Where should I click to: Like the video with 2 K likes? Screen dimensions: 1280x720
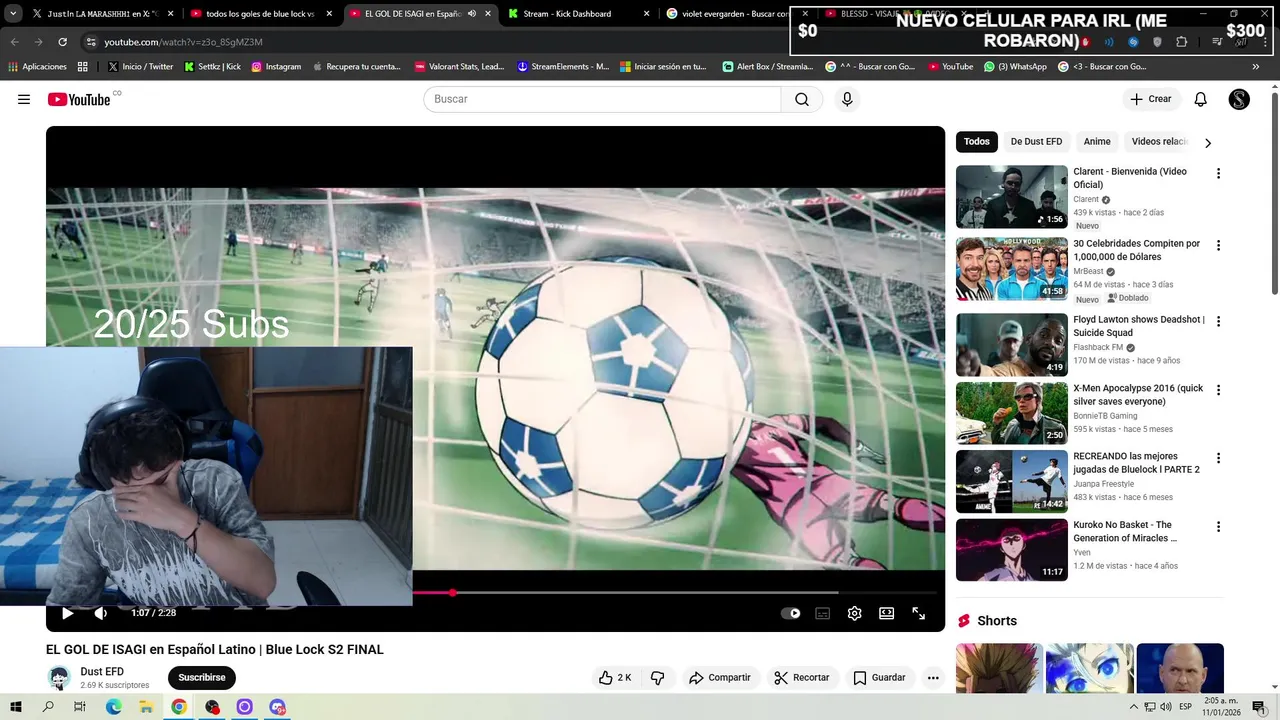tap(615, 677)
